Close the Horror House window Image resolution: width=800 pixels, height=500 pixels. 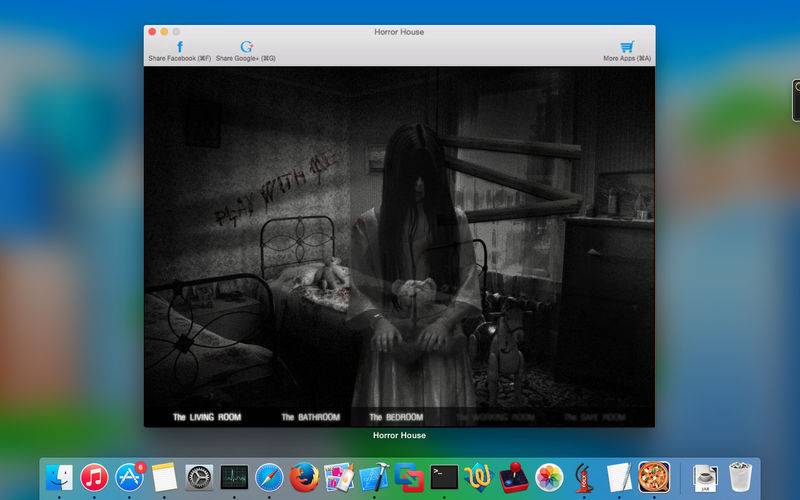click(152, 32)
